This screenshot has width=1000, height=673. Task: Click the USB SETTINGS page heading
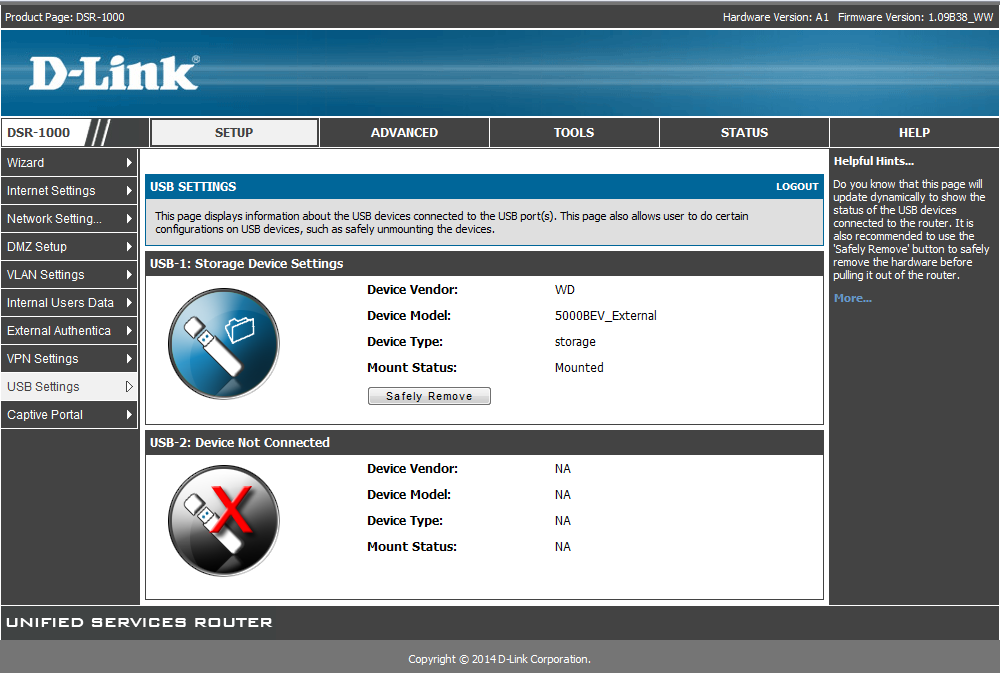point(193,187)
